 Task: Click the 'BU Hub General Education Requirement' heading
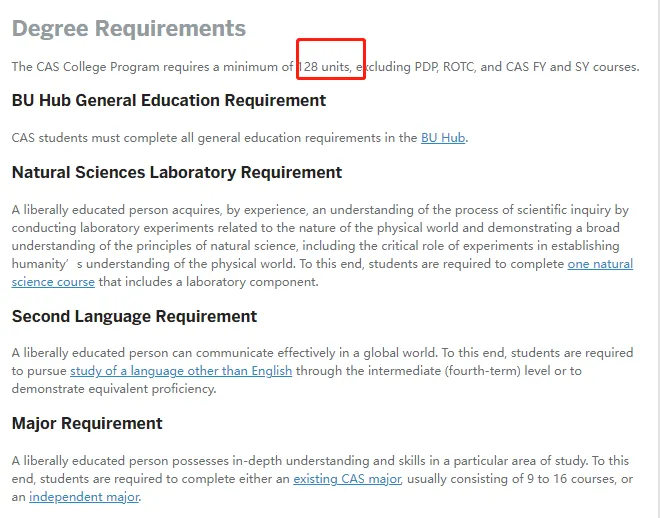click(x=169, y=101)
